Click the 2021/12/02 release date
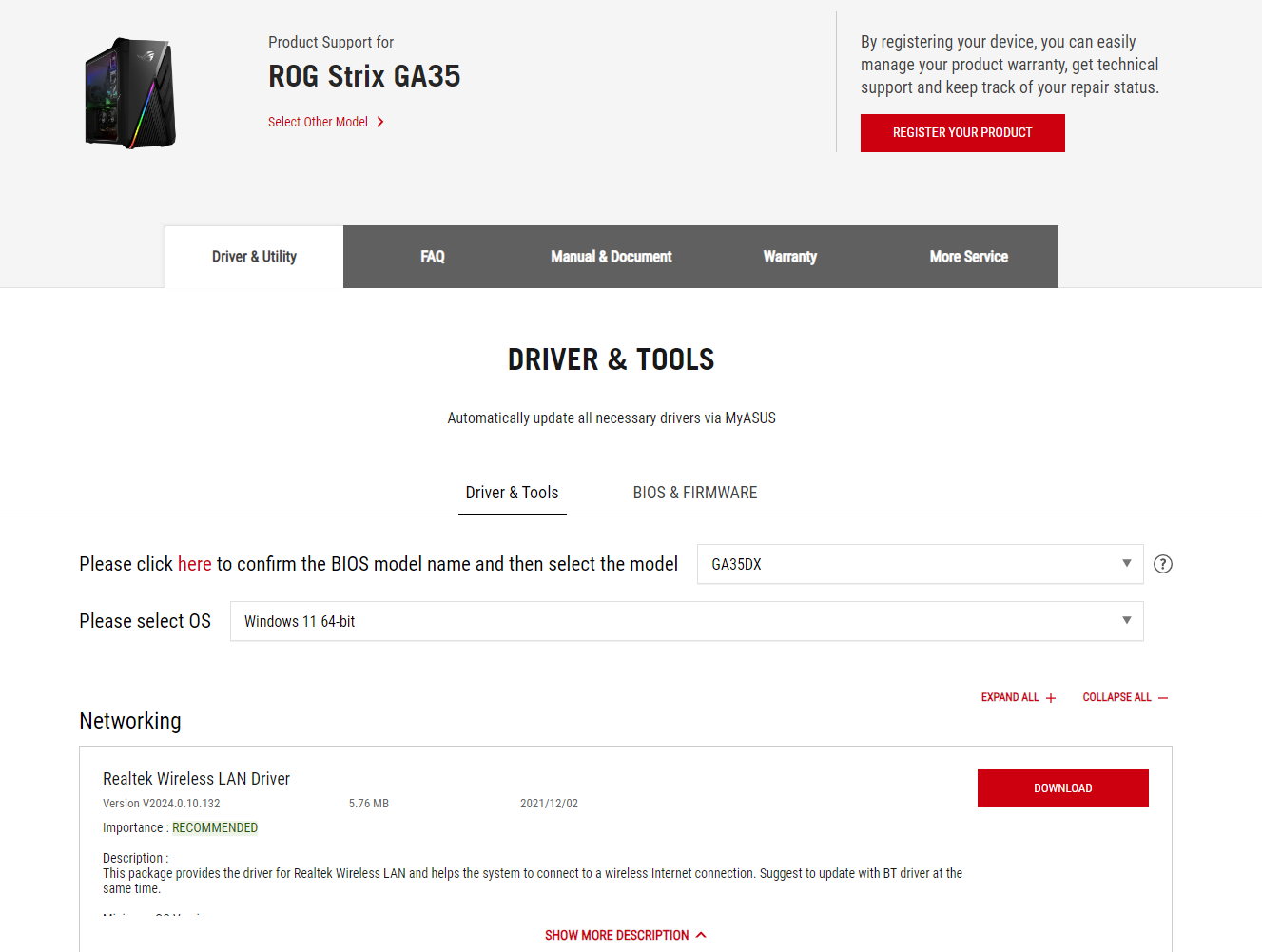The image size is (1262, 952). coord(549,804)
